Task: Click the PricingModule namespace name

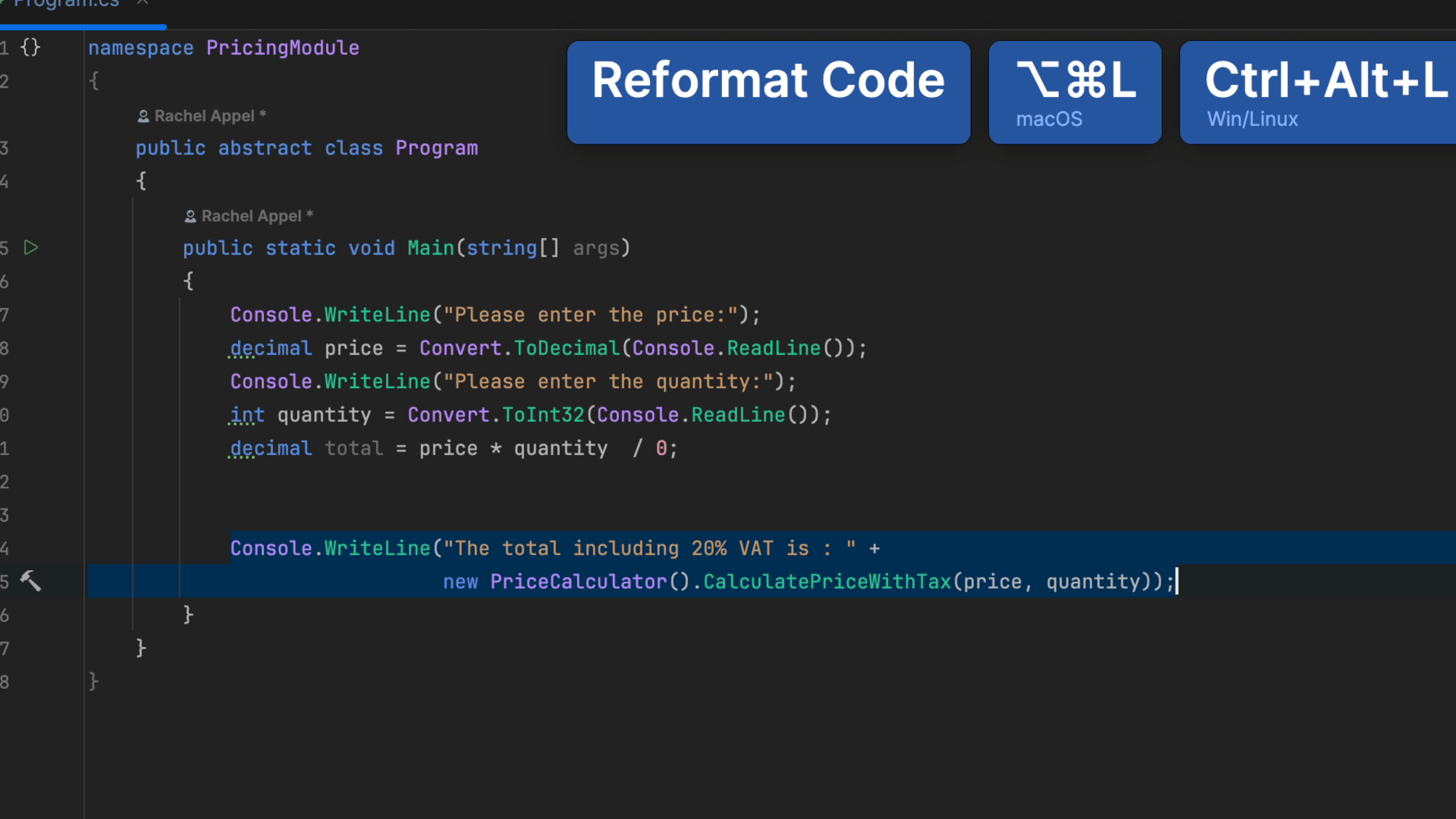Action: [x=282, y=48]
